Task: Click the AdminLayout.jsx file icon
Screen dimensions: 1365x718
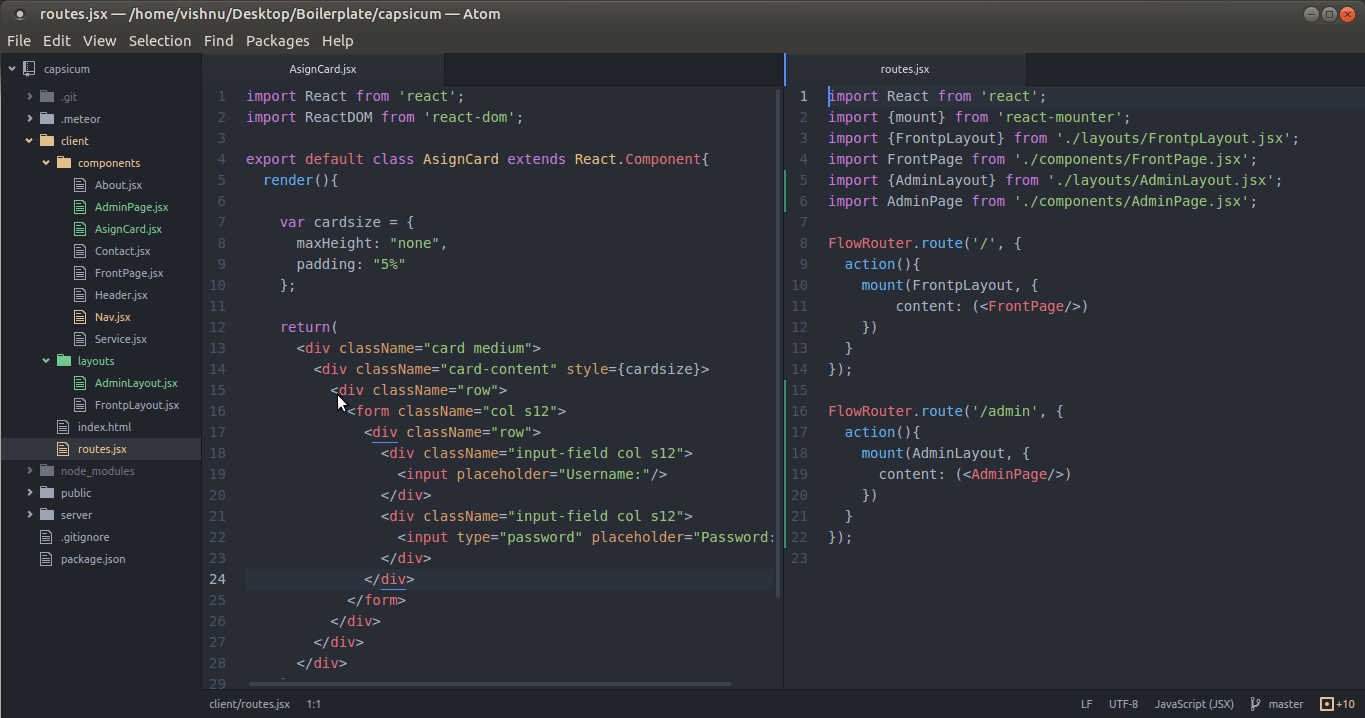Action: click(x=81, y=383)
